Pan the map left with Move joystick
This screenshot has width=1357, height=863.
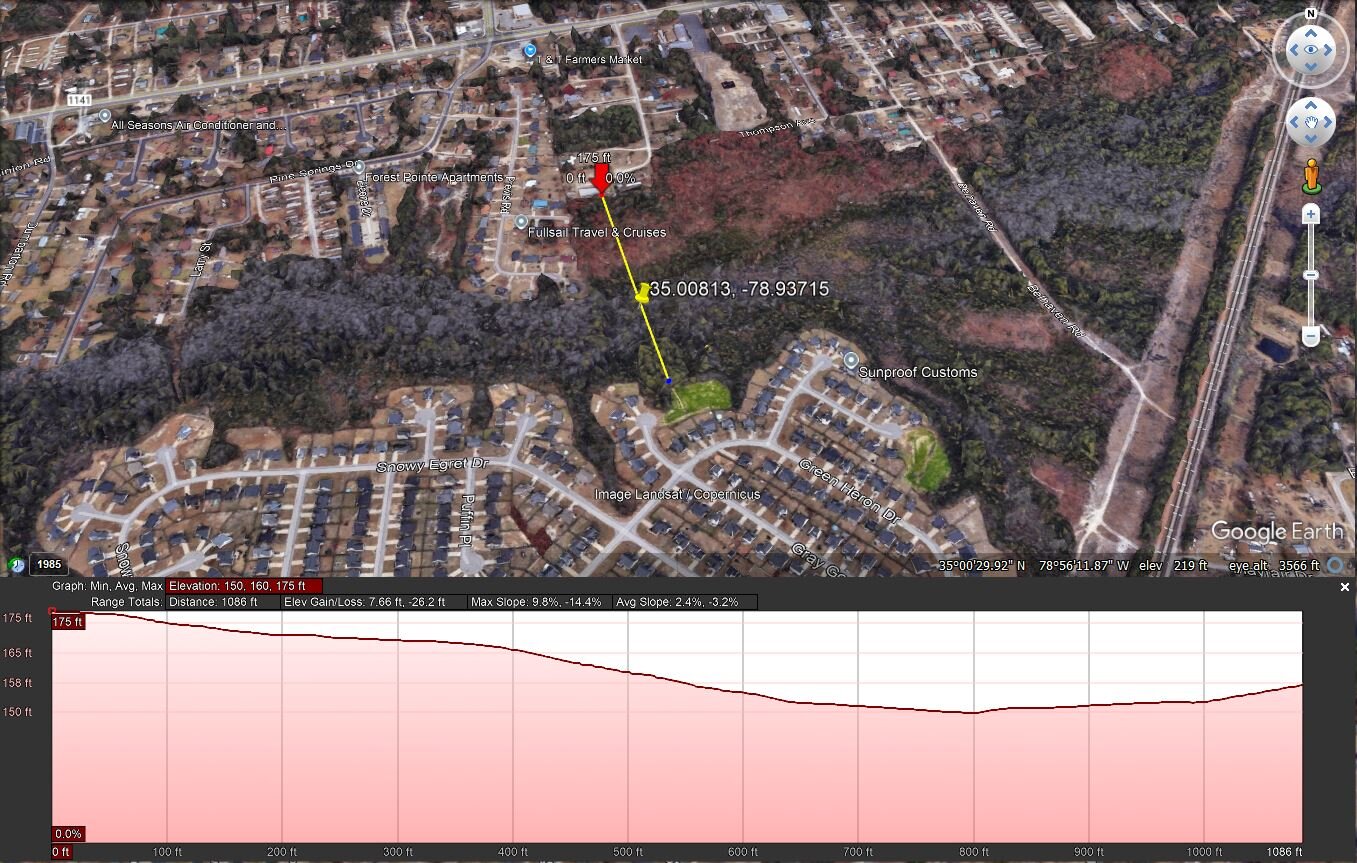[1293, 122]
